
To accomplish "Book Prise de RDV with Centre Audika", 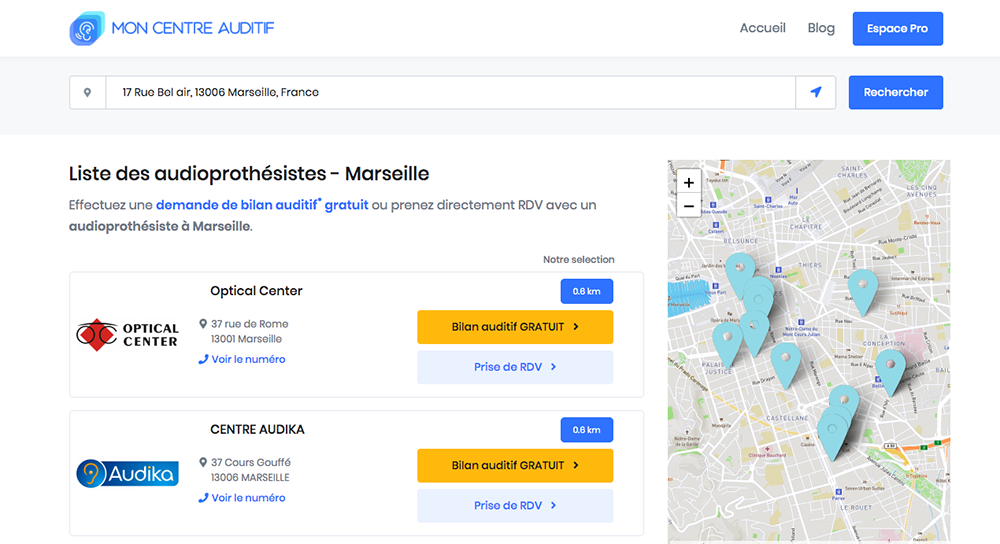I will pos(515,505).
